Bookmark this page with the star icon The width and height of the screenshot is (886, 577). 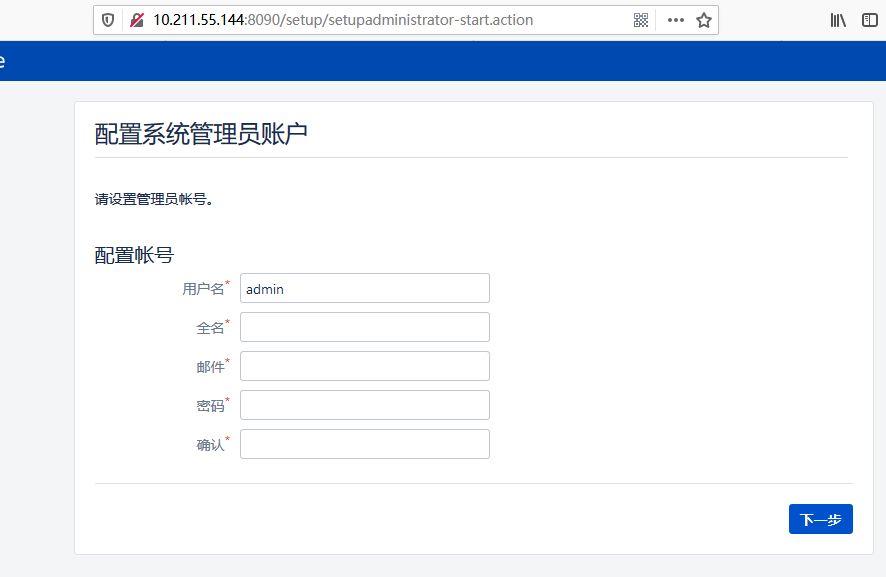coord(704,20)
